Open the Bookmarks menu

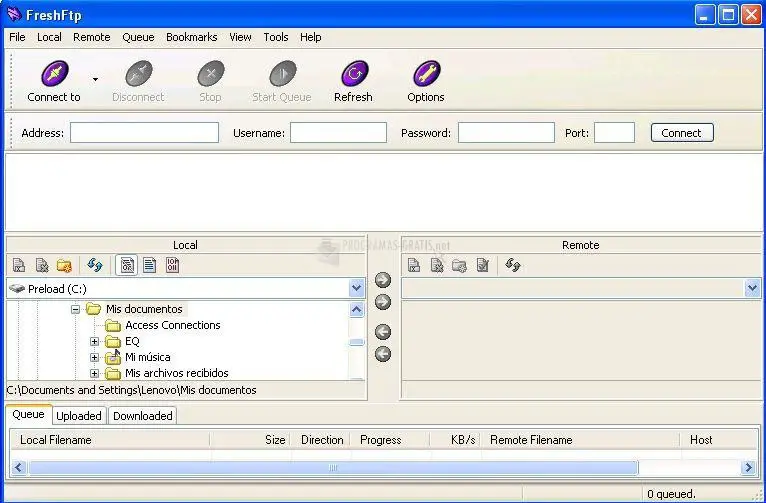tap(192, 37)
